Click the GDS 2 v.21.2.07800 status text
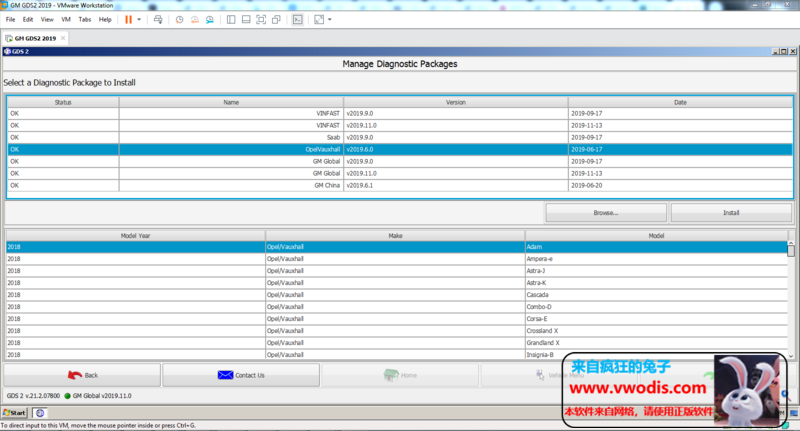The height and width of the screenshot is (431, 800). pos(33,396)
